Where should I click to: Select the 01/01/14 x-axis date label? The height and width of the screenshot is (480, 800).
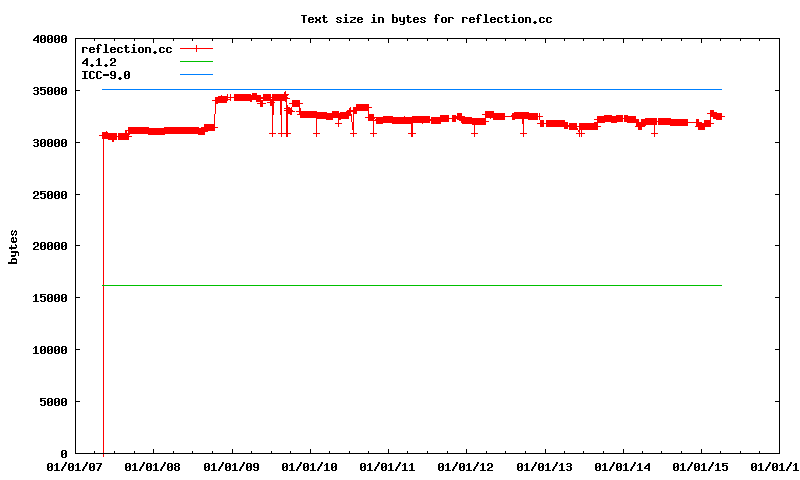click(622, 467)
